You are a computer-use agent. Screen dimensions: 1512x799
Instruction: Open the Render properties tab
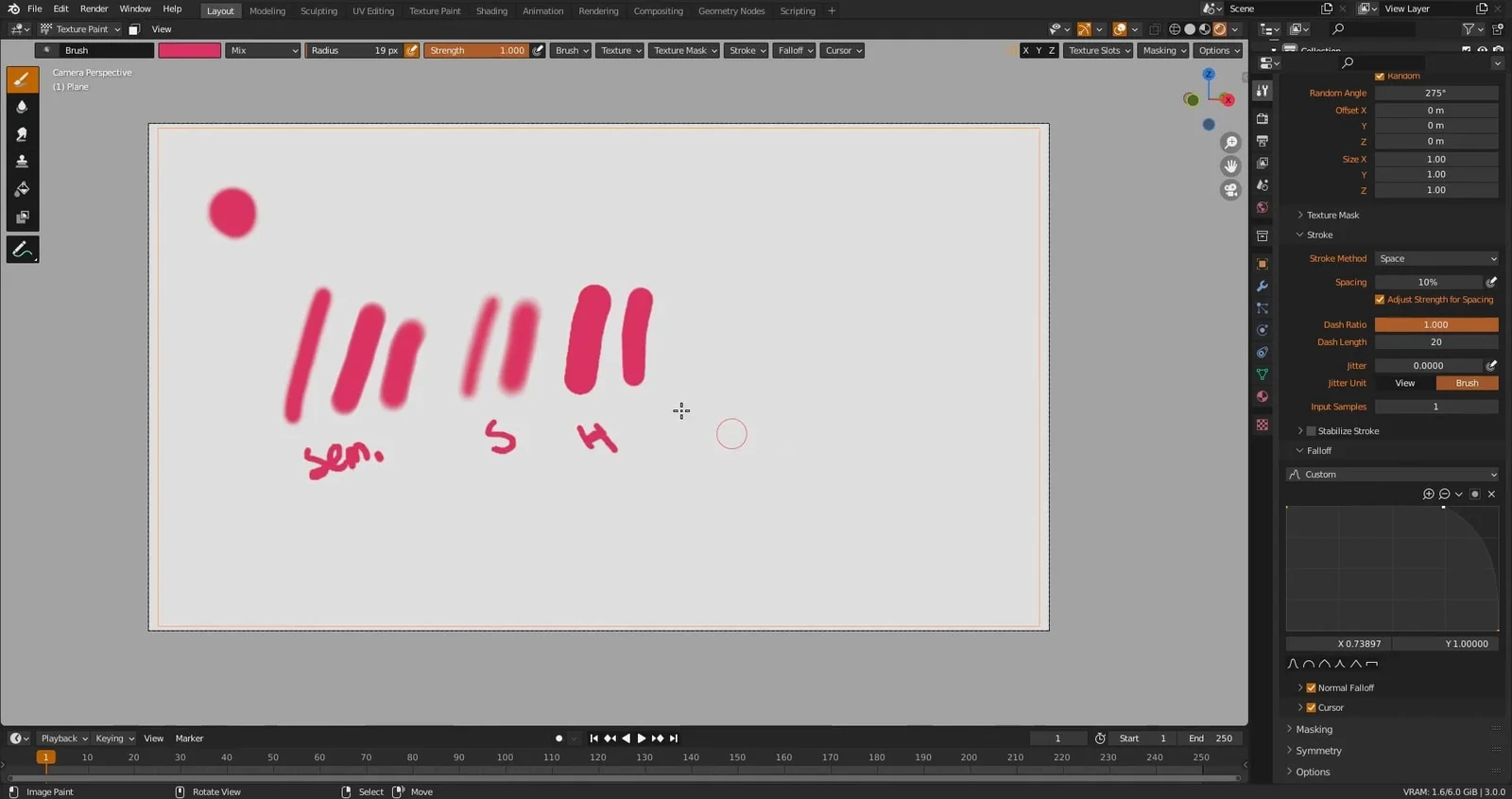pos(1263,119)
